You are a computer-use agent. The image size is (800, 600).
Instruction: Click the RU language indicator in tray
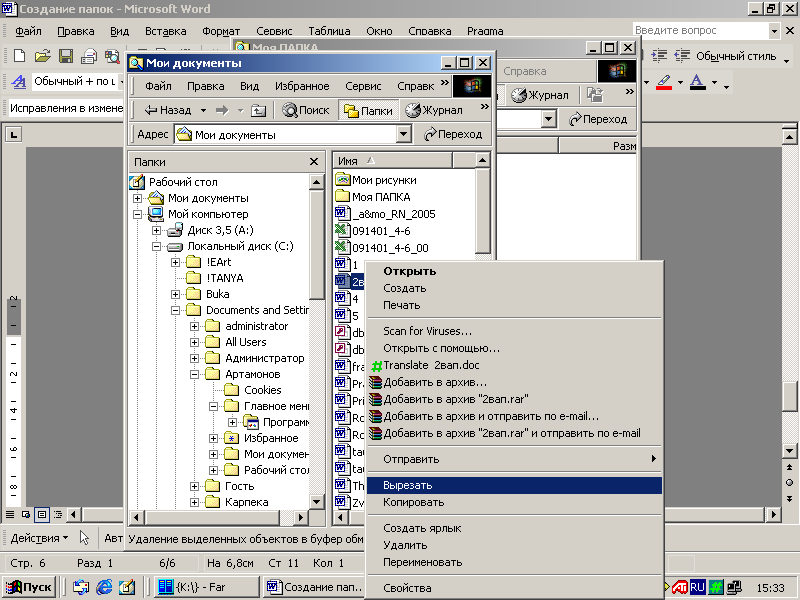pos(697,587)
